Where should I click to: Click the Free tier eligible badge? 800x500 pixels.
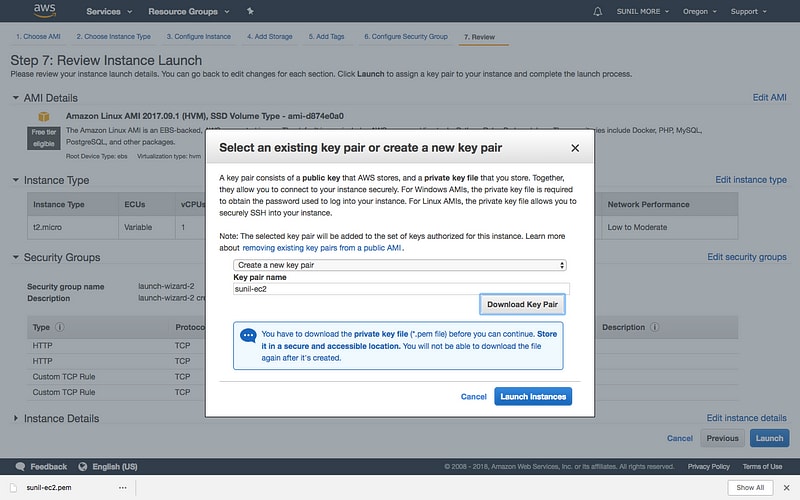pyautogui.click(x=44, y=138)
